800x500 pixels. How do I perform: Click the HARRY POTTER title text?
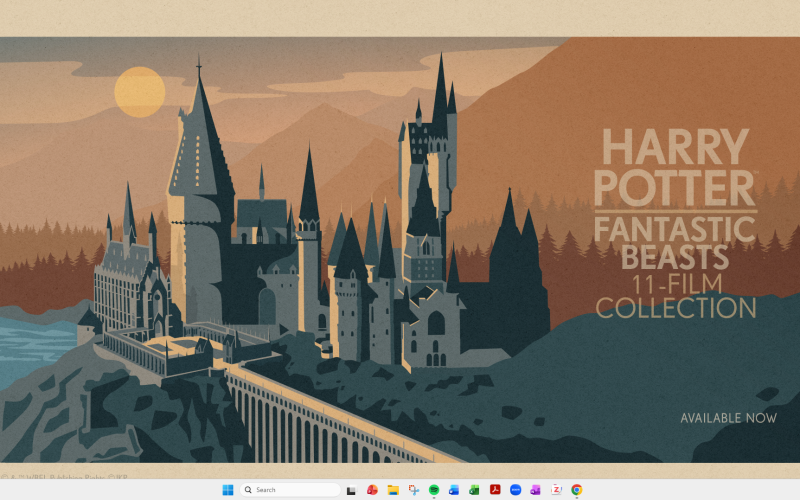pyautogui.click(x=675, y=167)
